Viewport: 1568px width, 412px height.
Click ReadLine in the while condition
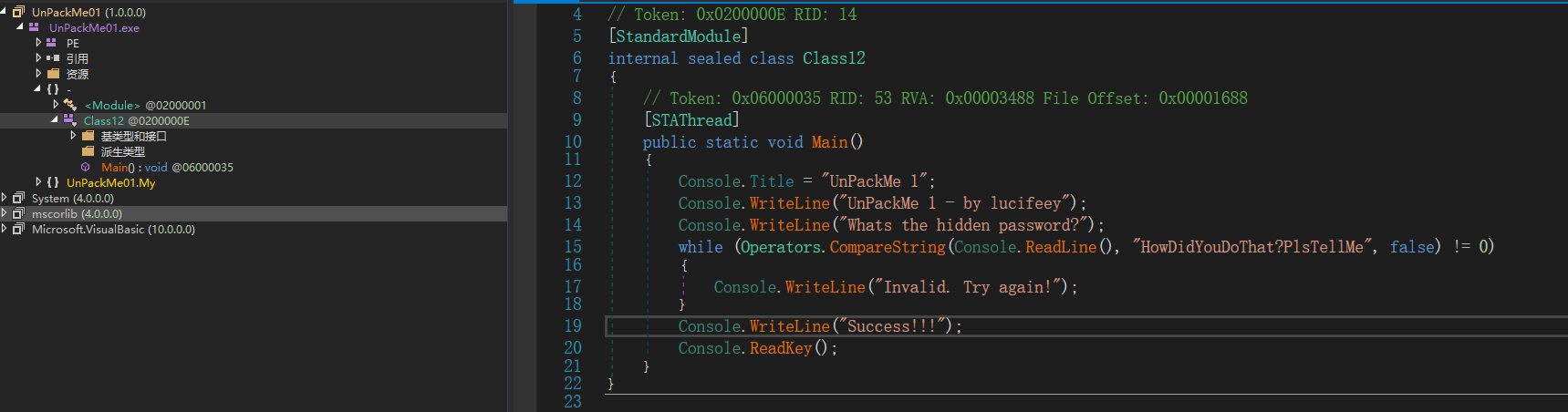1061,247
